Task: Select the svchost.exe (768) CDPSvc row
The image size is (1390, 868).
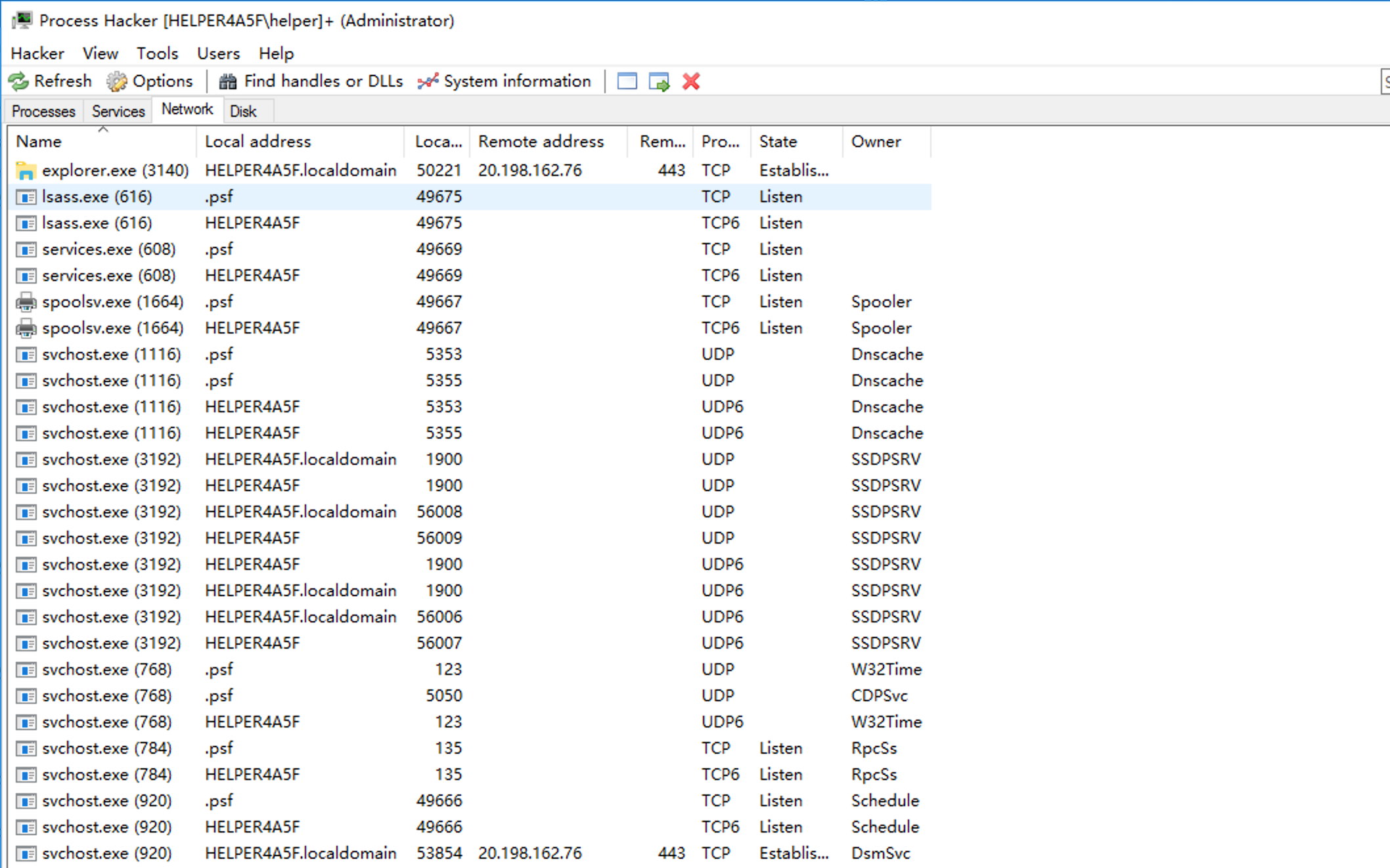Action: (106, 695)
